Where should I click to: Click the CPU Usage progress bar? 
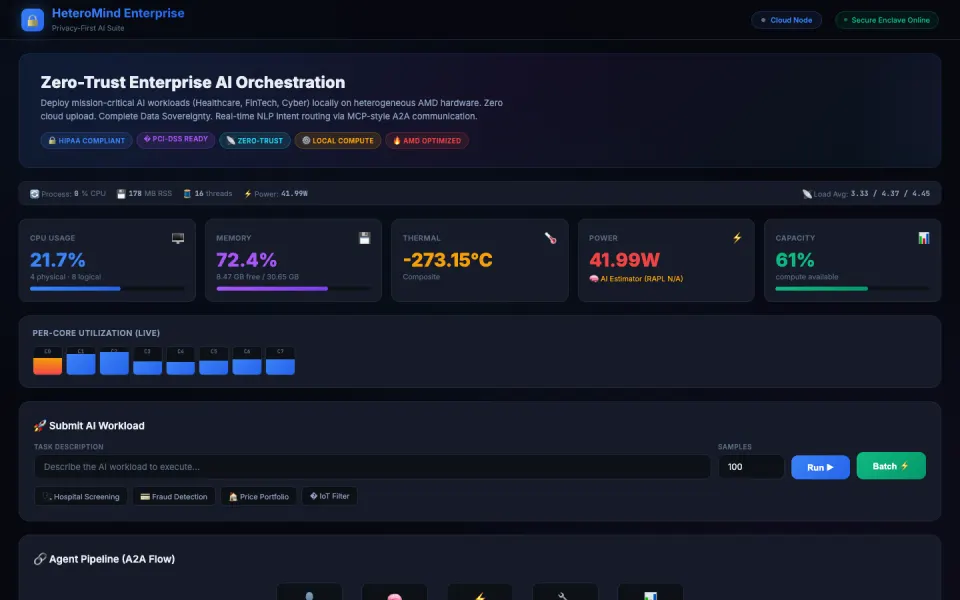click(107, 288)
